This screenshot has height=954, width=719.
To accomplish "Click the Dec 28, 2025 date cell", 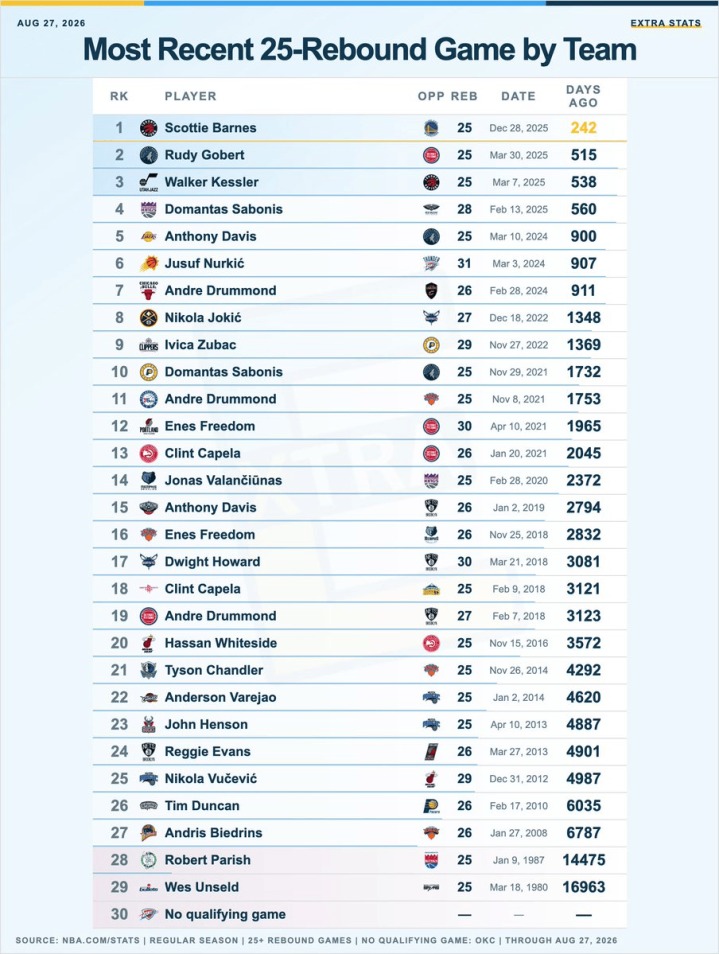I will [x=518, y=128].
